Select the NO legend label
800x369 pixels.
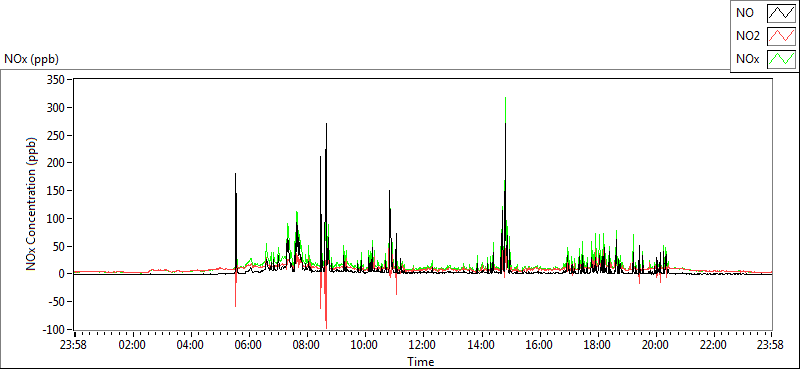744,14
